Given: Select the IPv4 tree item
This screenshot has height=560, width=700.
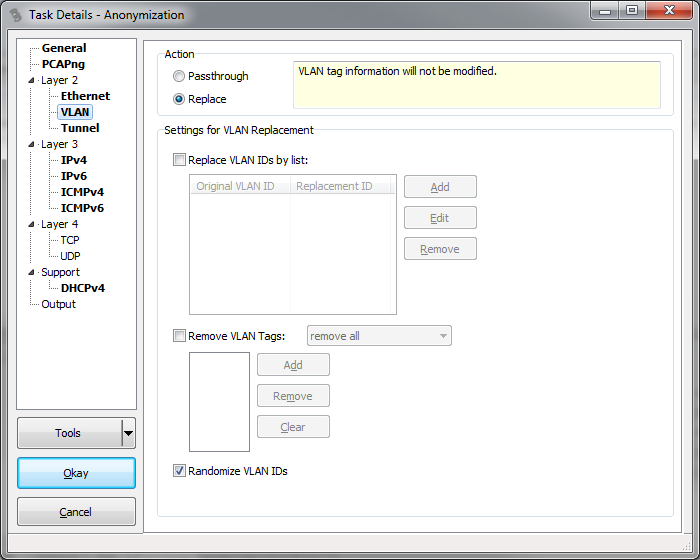Looking at the screenshot, I should point(74,160).
